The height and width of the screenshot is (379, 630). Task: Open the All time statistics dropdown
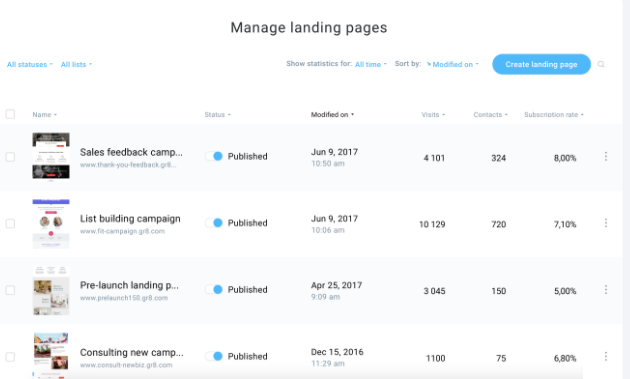pyautogui.click(x=370, y=64)
